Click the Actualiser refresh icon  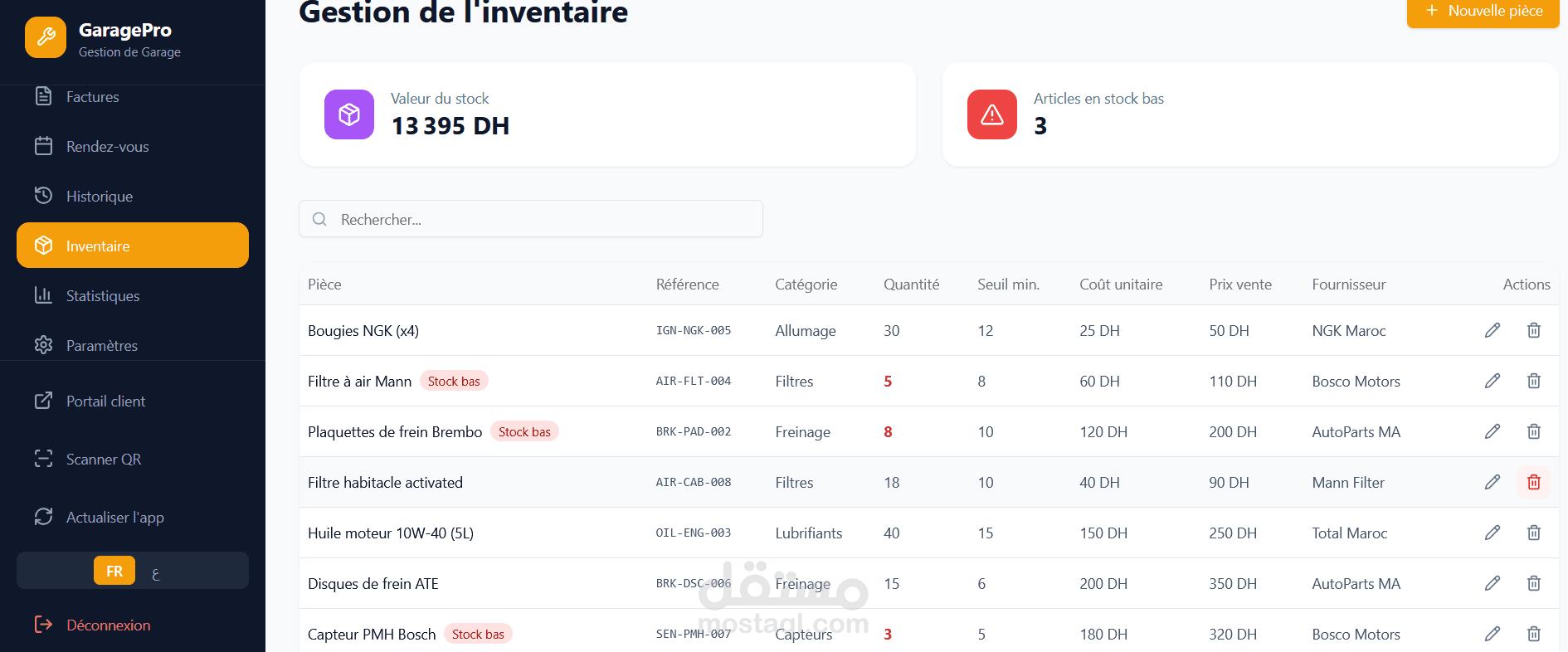coord(44,517)
